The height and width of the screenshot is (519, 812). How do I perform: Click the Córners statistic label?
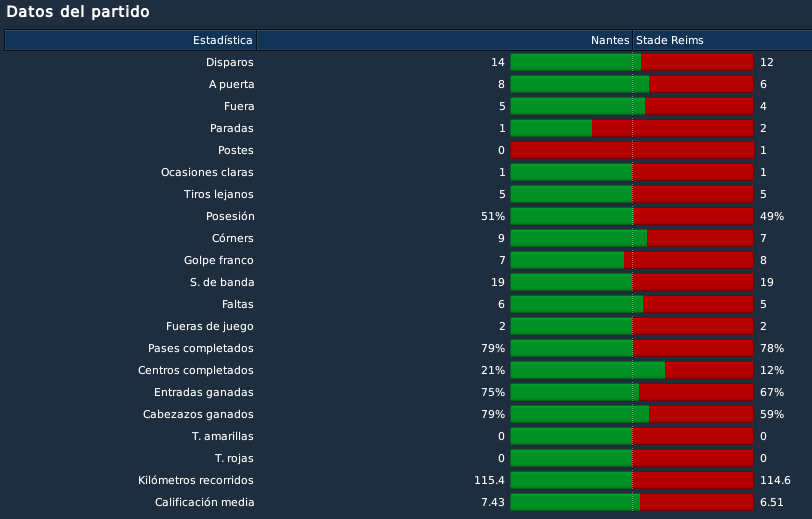[233, 238]
